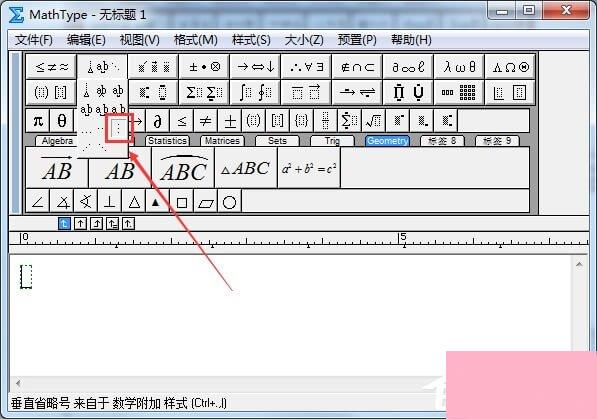Insert the a²+b²=c² expression
Image resolution: width=597 pixels, height=419 pixels.
[x=309, y=168]
